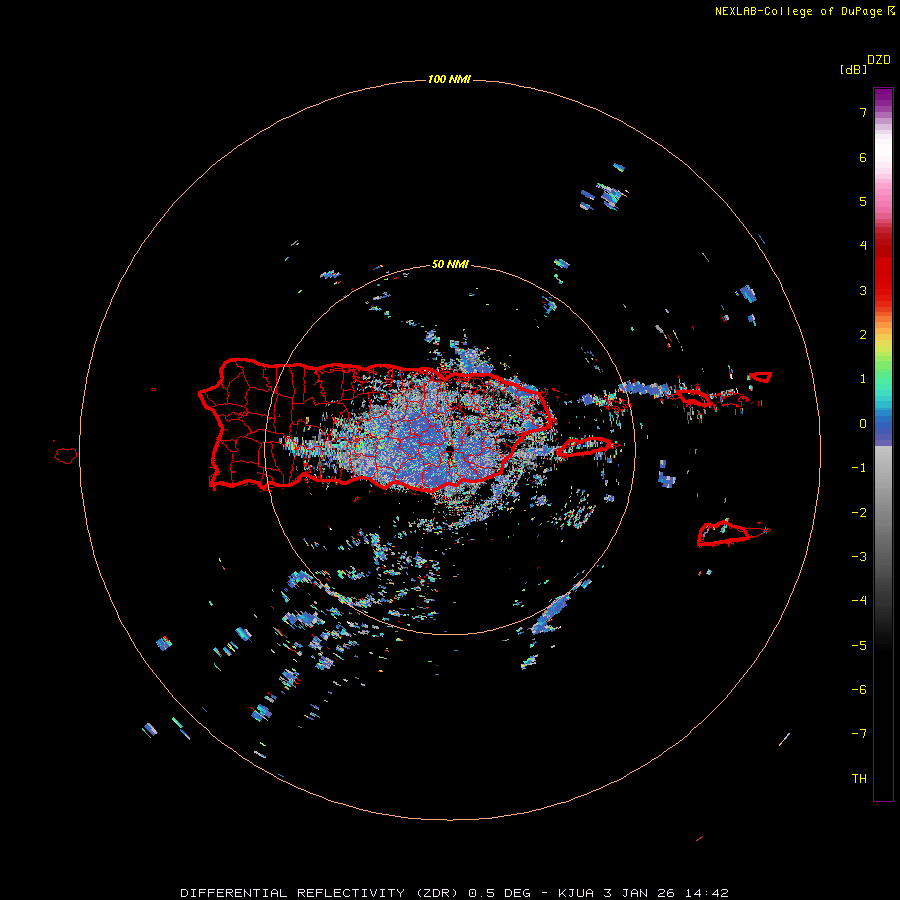
Task: Click the 5 tick label on the color scale
Action: [863, 201]
